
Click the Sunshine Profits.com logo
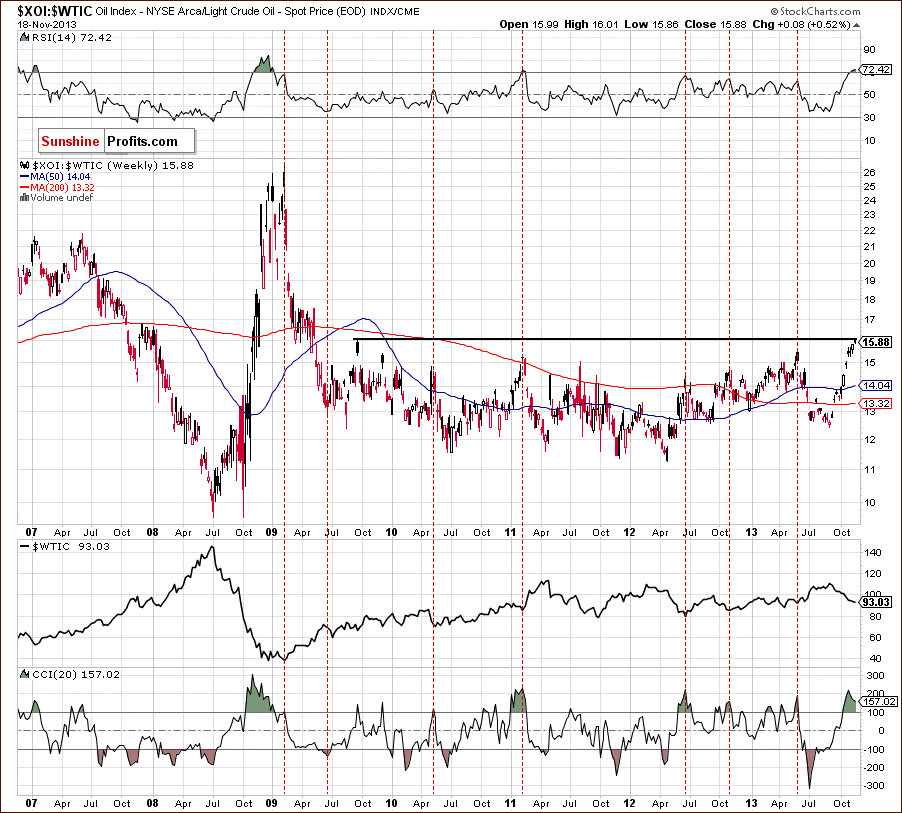[x=117, y=142]
